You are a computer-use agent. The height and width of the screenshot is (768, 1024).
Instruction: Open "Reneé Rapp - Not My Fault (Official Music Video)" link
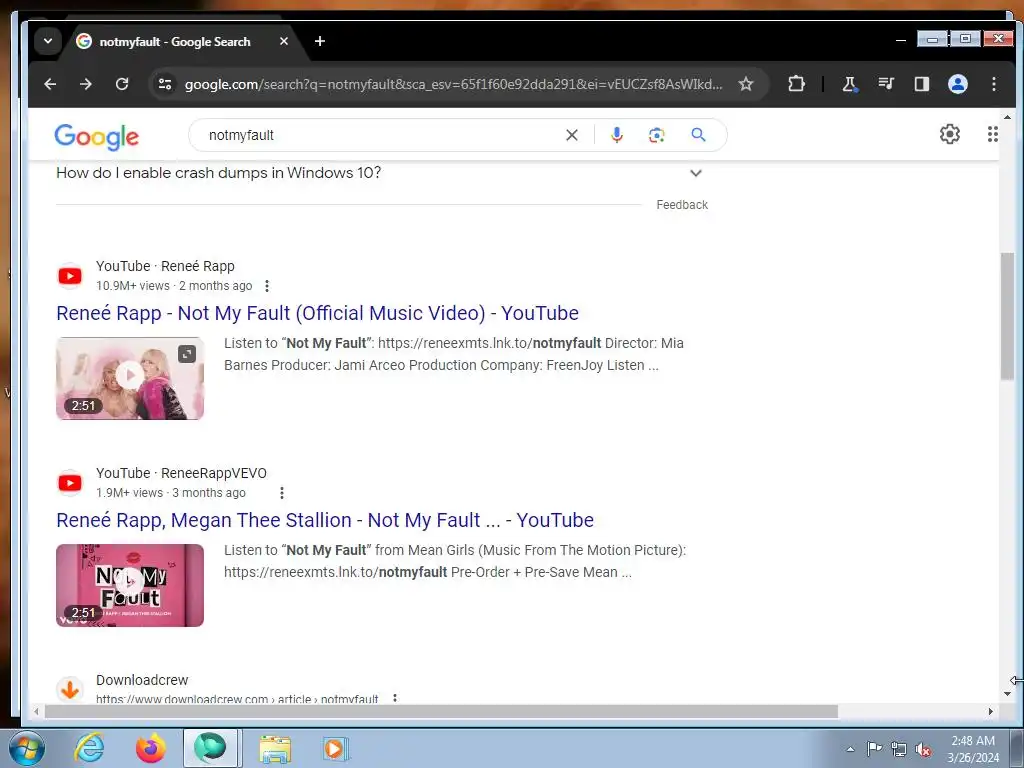(x=317, y=313)
